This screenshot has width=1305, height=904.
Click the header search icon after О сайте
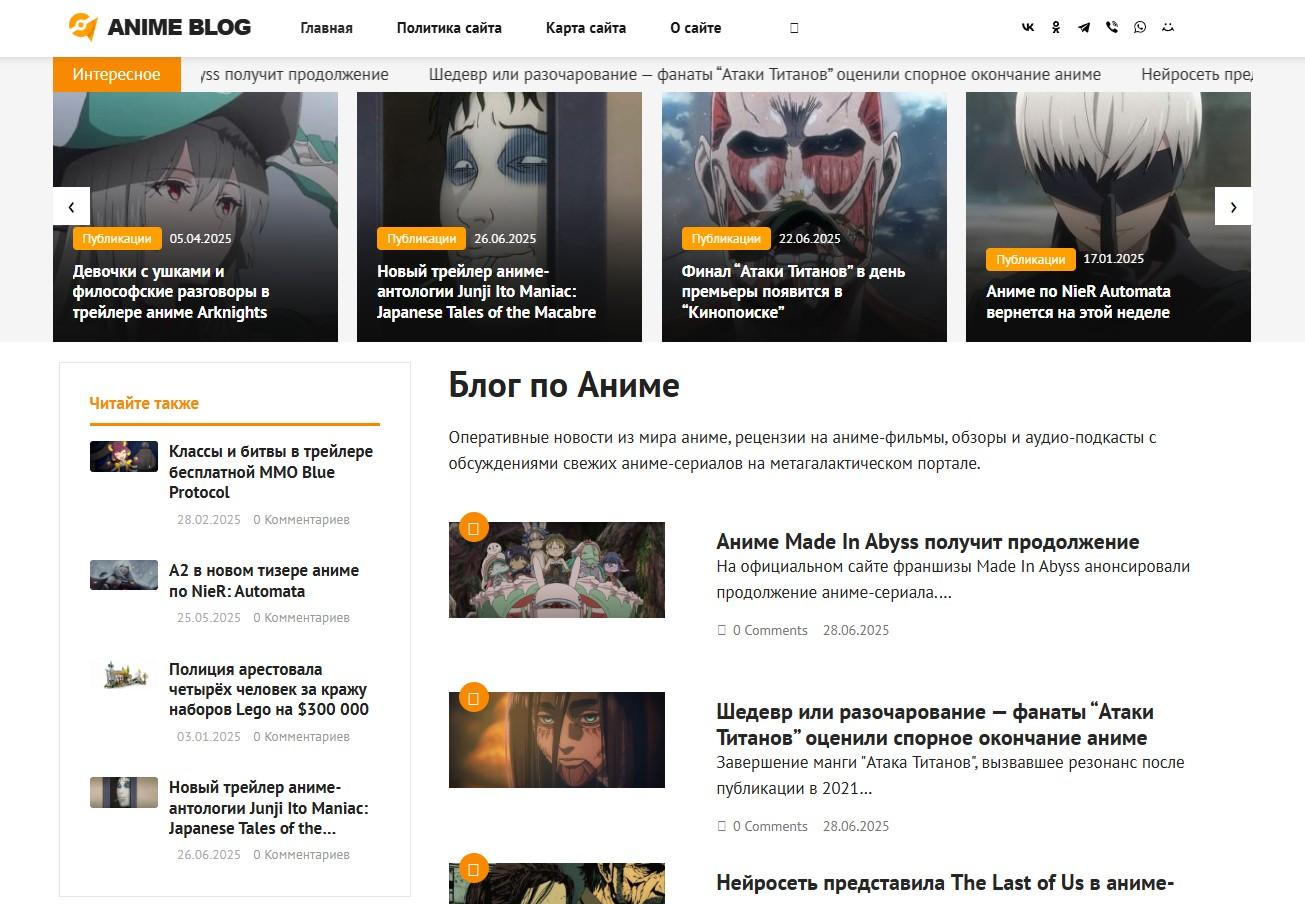[x=794, y=28]
